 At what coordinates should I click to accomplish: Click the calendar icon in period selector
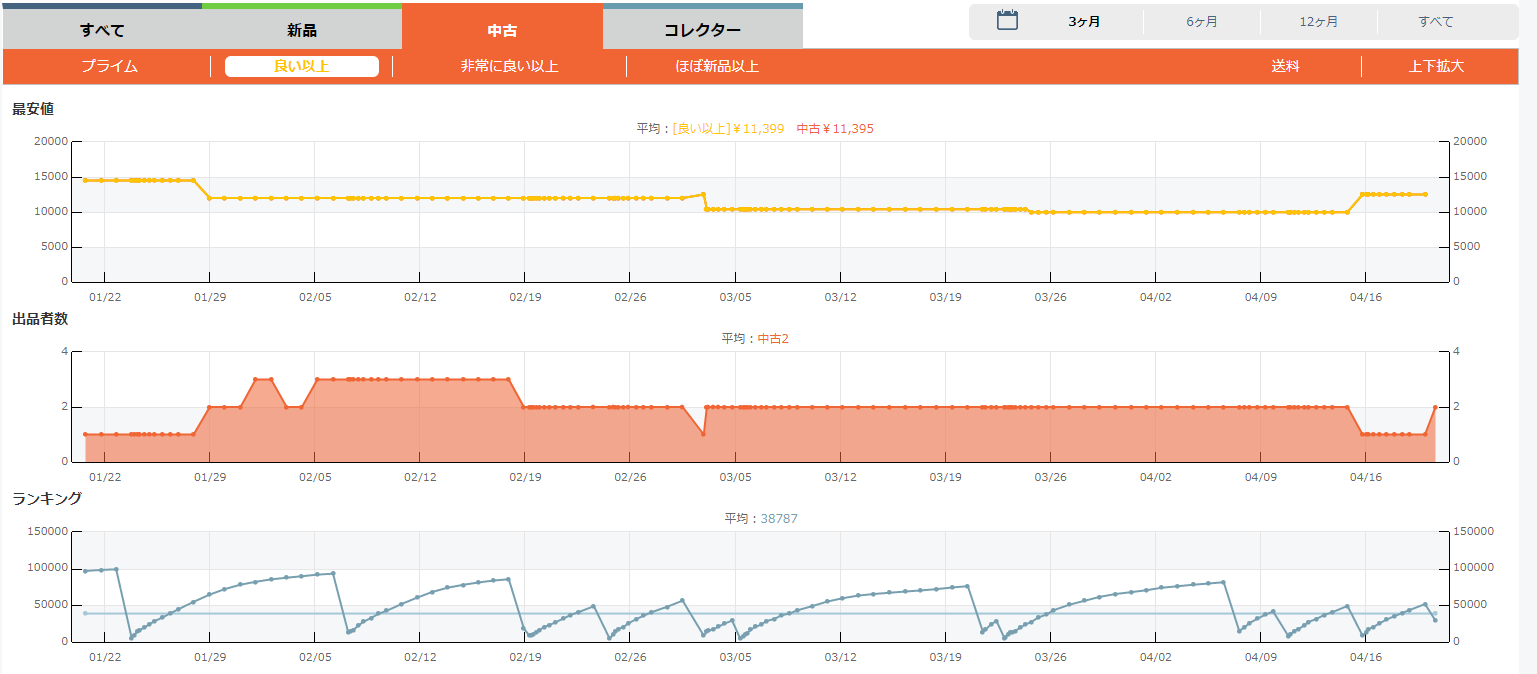[1007, 21]
